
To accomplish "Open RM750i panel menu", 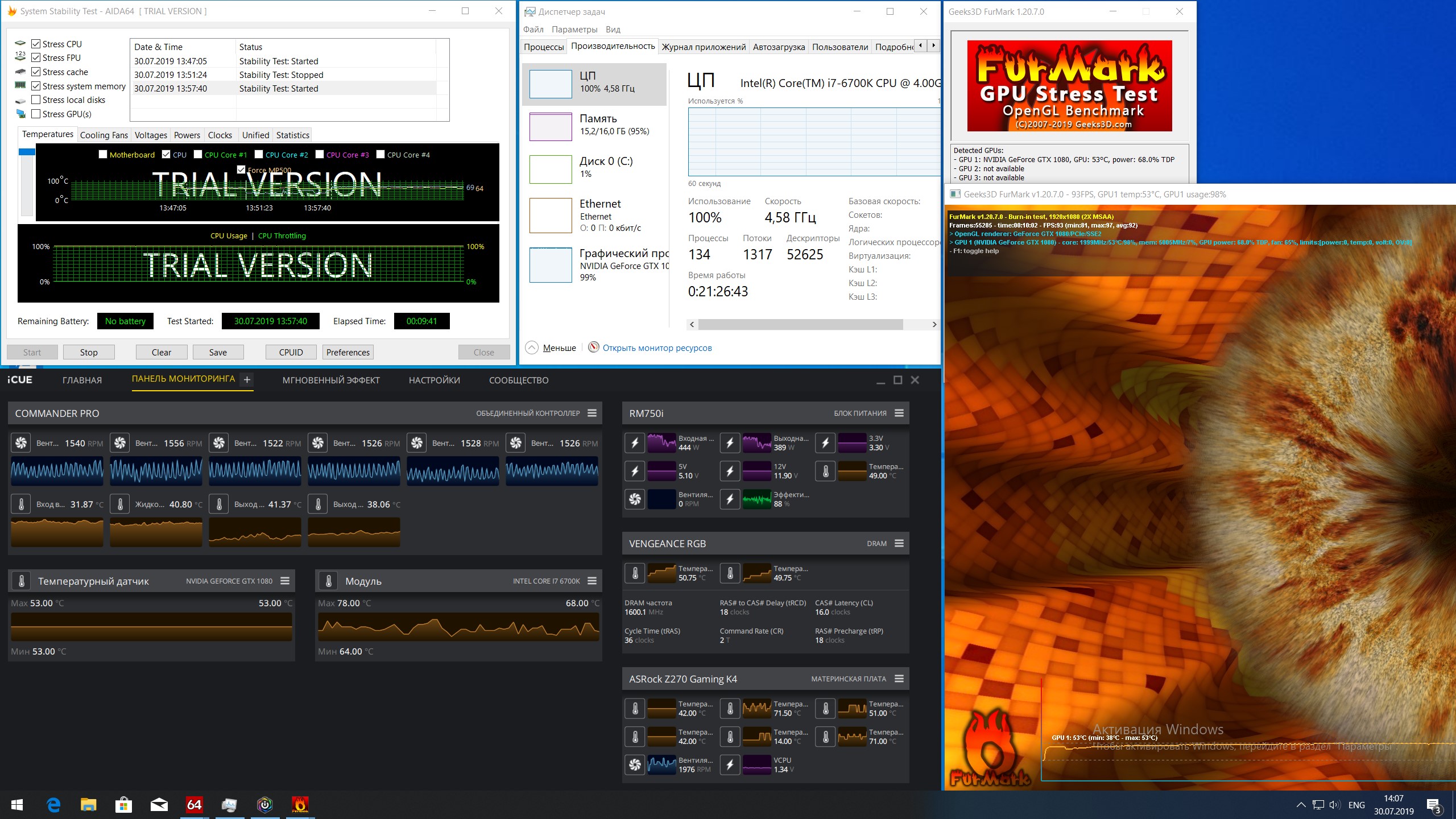I will (x=899, y=413).
